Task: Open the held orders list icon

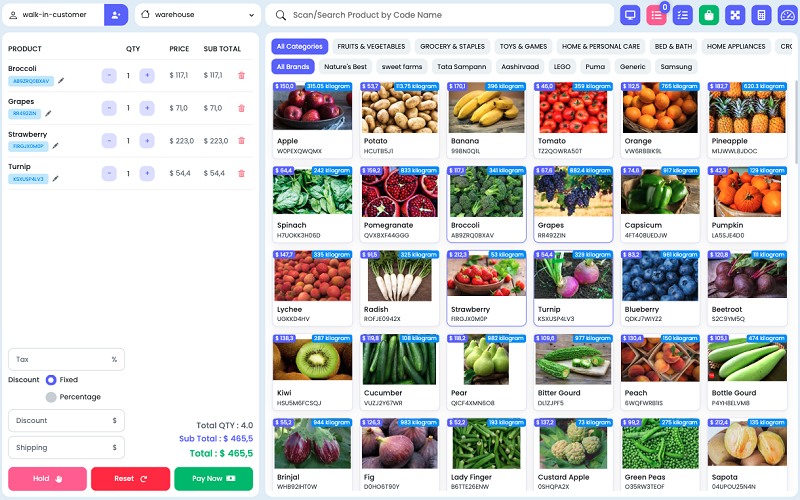Action: point(656,15)
